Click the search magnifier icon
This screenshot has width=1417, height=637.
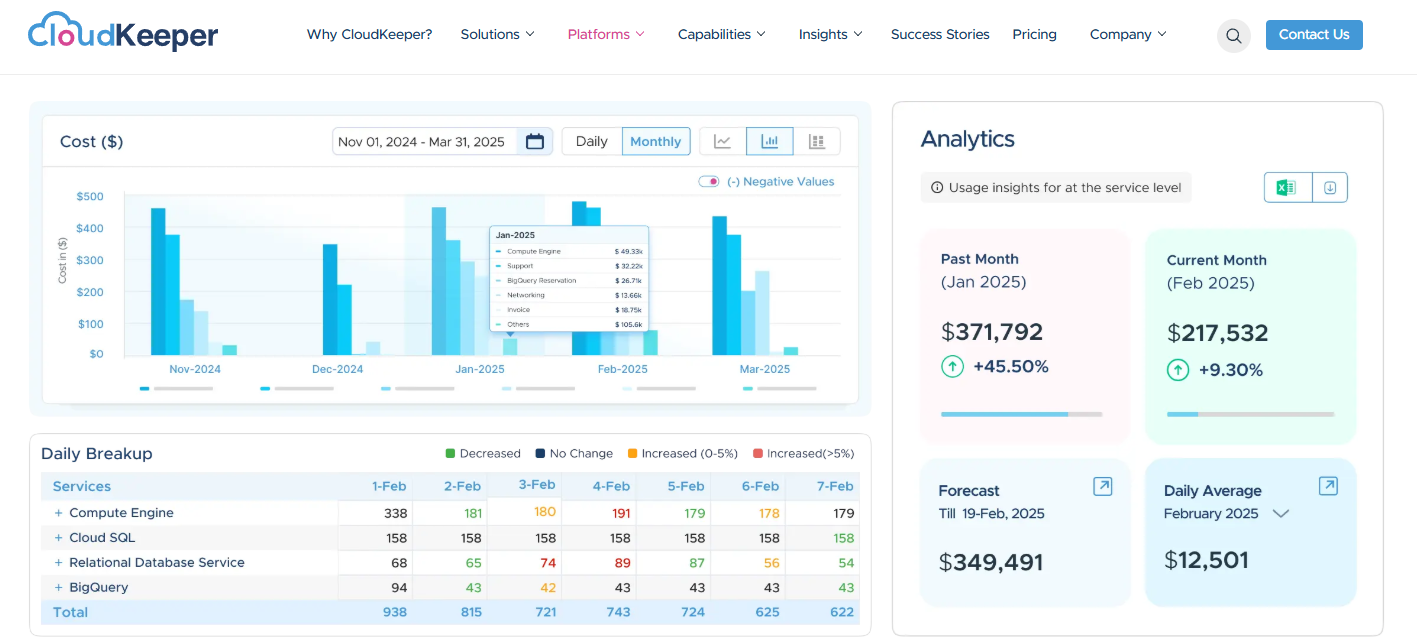(1233, 35)
